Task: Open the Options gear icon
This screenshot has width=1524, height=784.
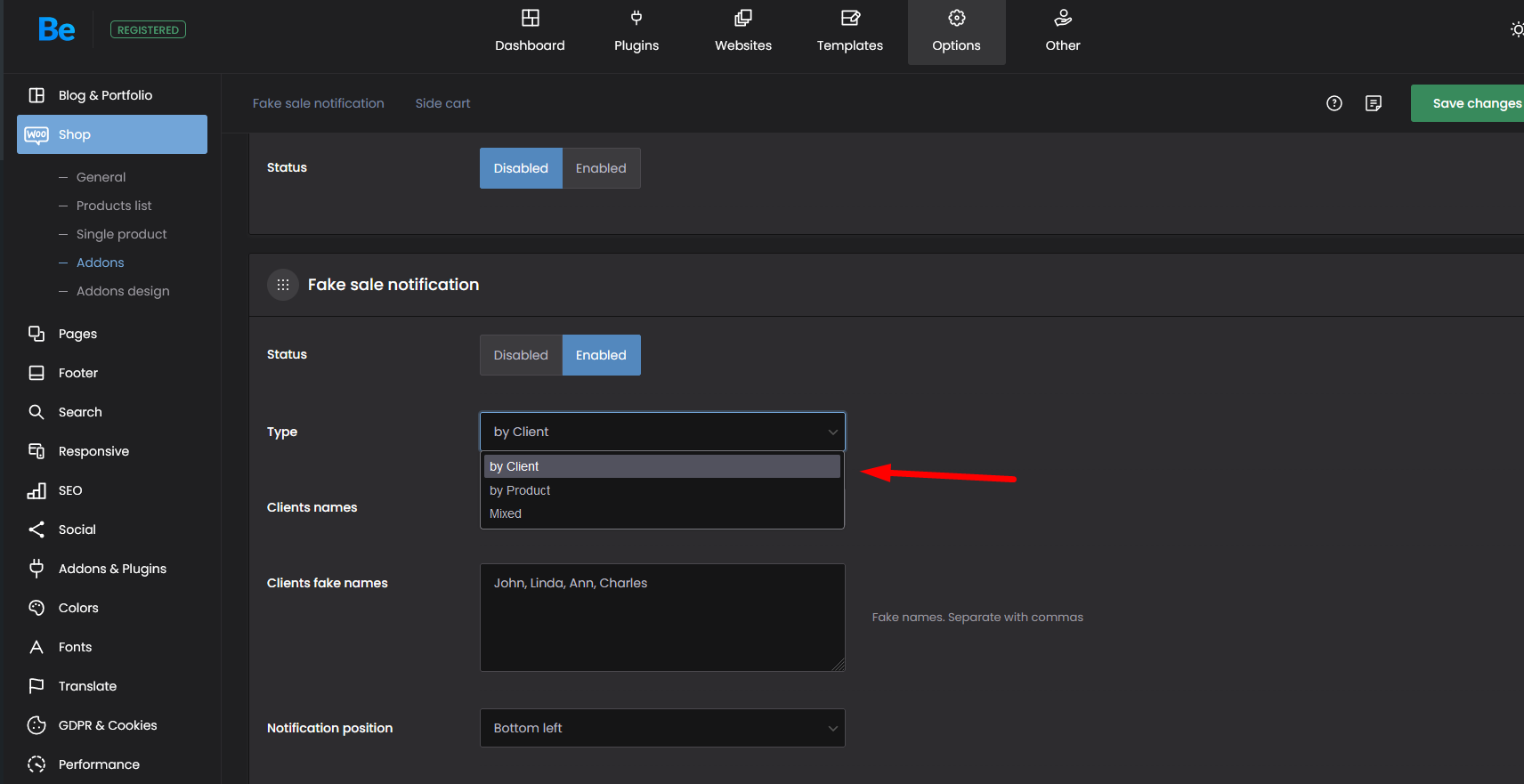Action: click(957, 18)
